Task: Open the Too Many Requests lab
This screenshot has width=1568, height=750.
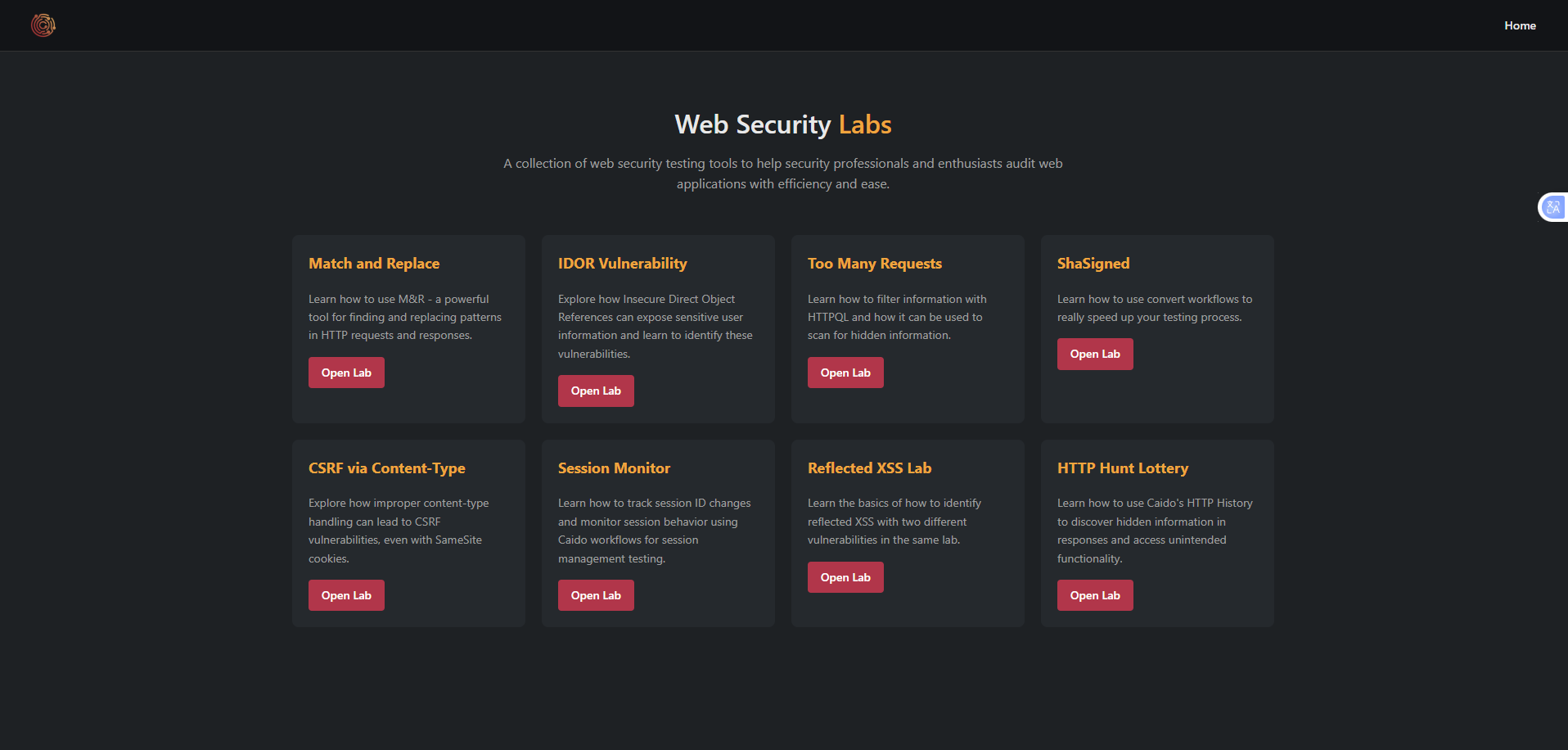Action: click(x=845, y=373)
